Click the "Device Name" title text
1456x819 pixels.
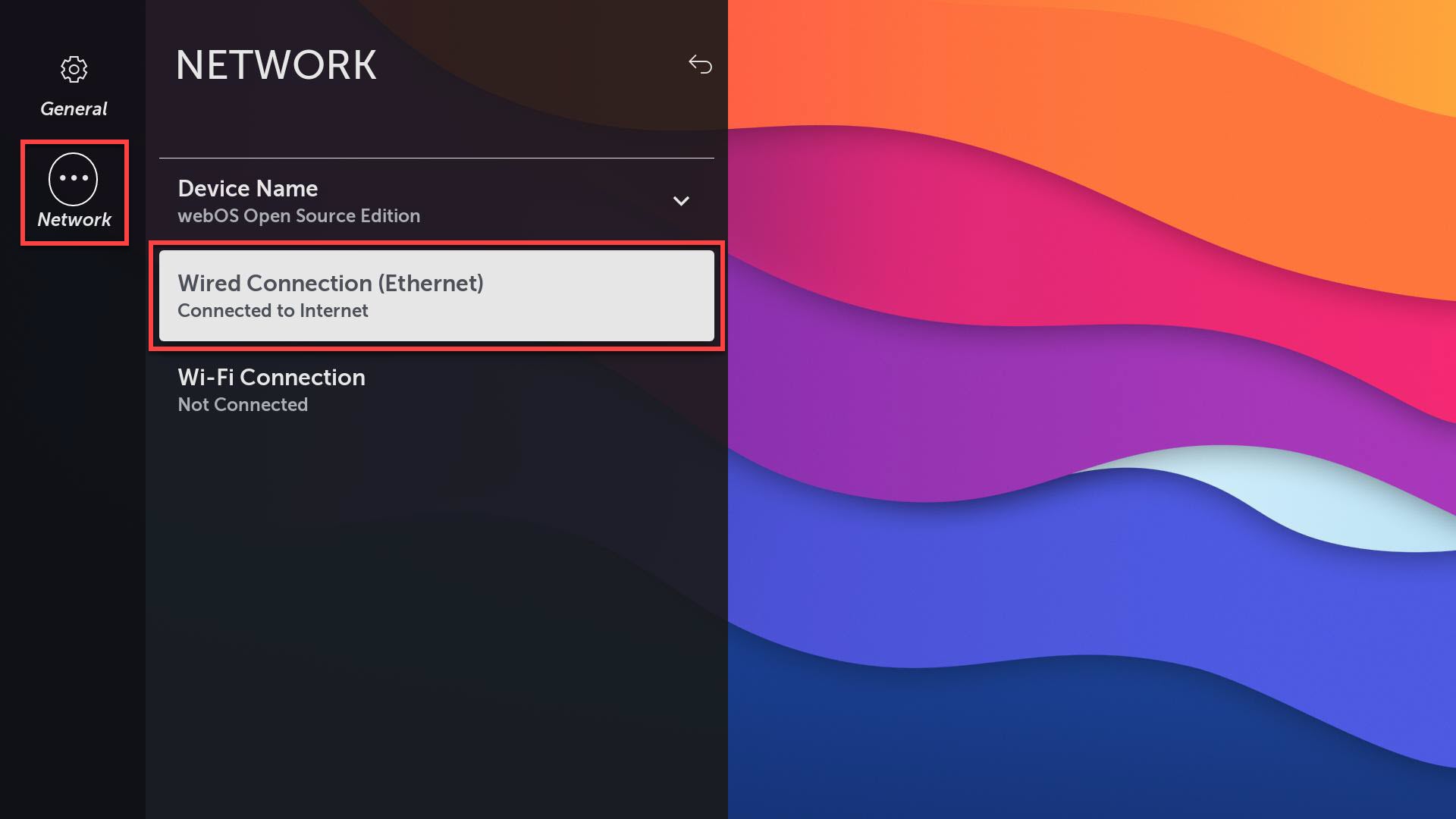pyautogui.click(x=248, y=189)
